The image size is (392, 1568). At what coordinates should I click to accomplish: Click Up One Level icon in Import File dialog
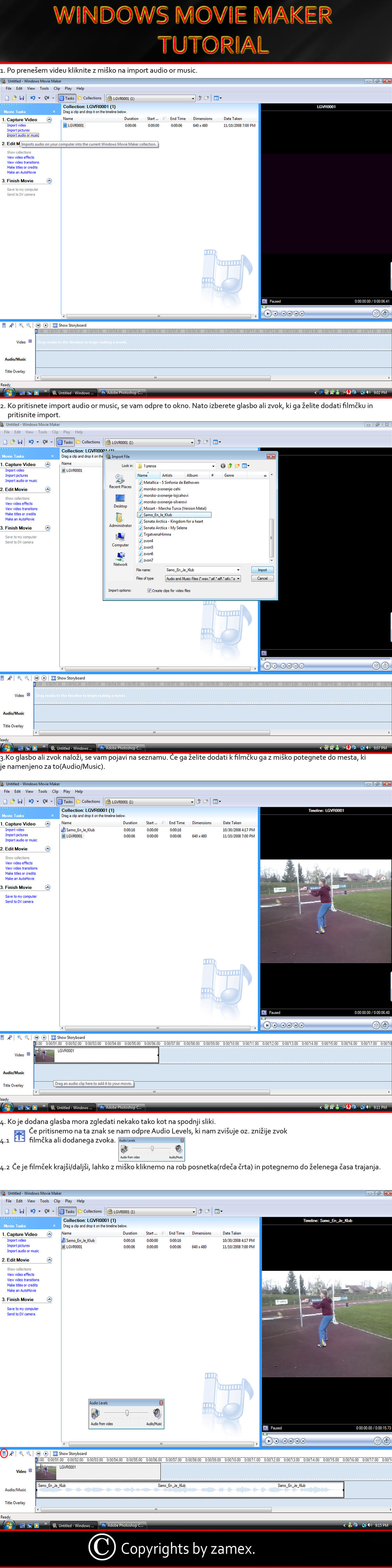230,466
